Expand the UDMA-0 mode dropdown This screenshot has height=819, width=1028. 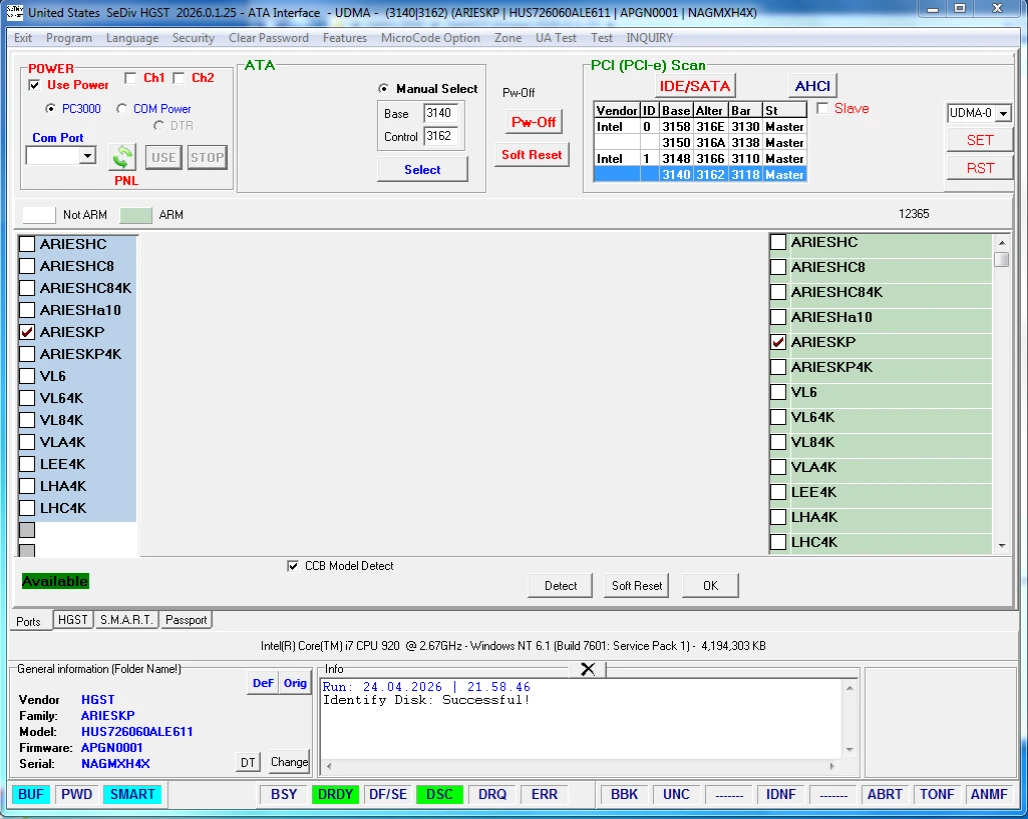tap(1003, 115)
